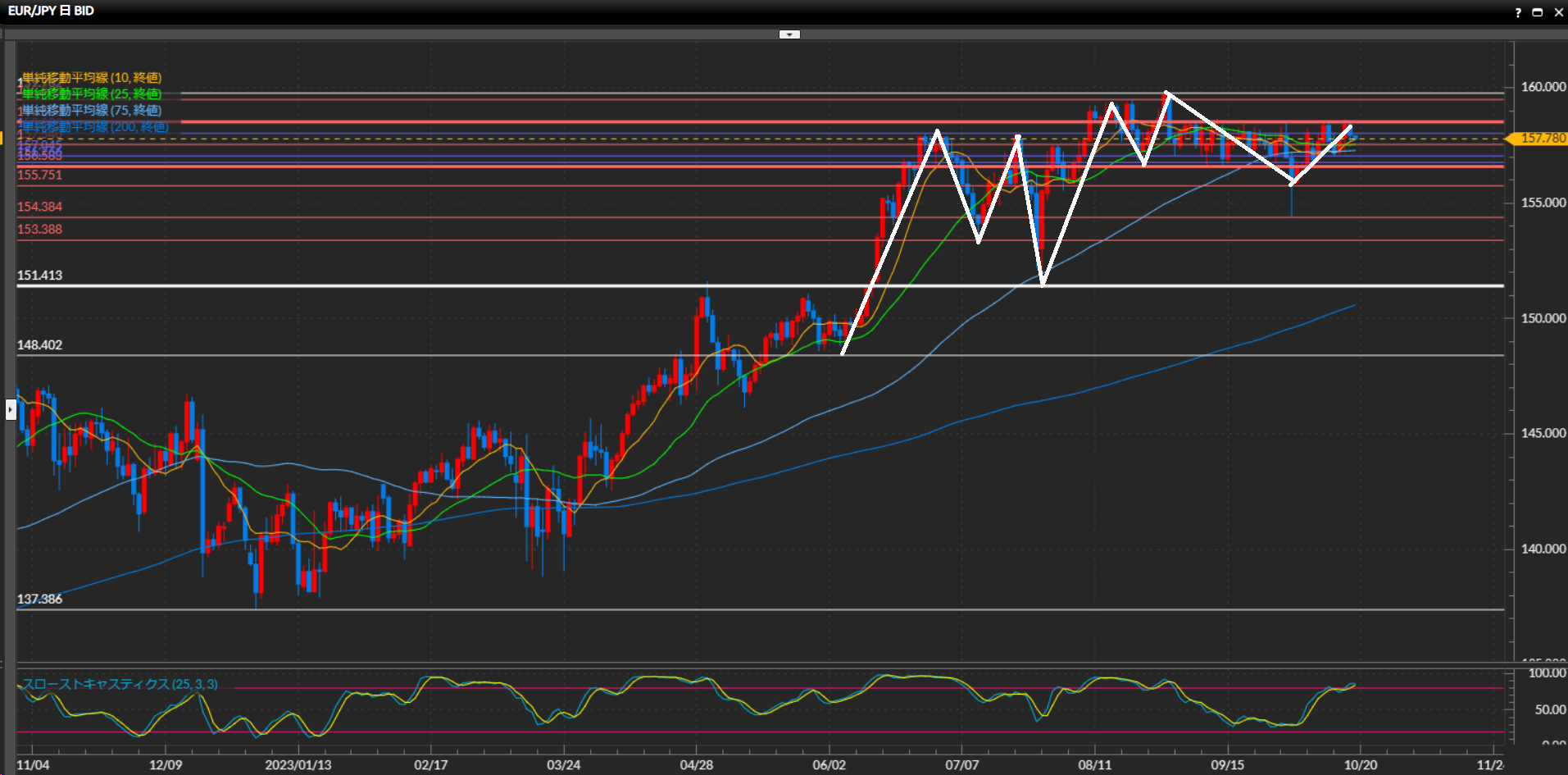Click the yellow 157.780 current price marker
The width and height of the screenshot is (1568, 775).
coord(1541,139)
